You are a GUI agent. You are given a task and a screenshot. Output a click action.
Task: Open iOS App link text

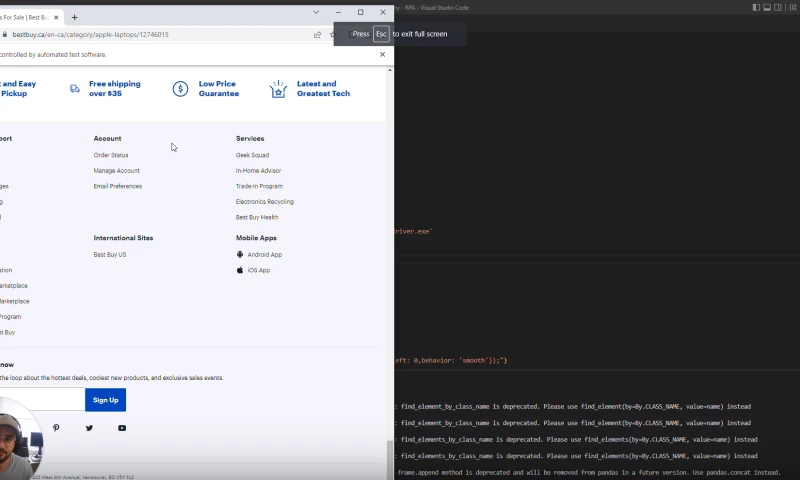[259, 270]
